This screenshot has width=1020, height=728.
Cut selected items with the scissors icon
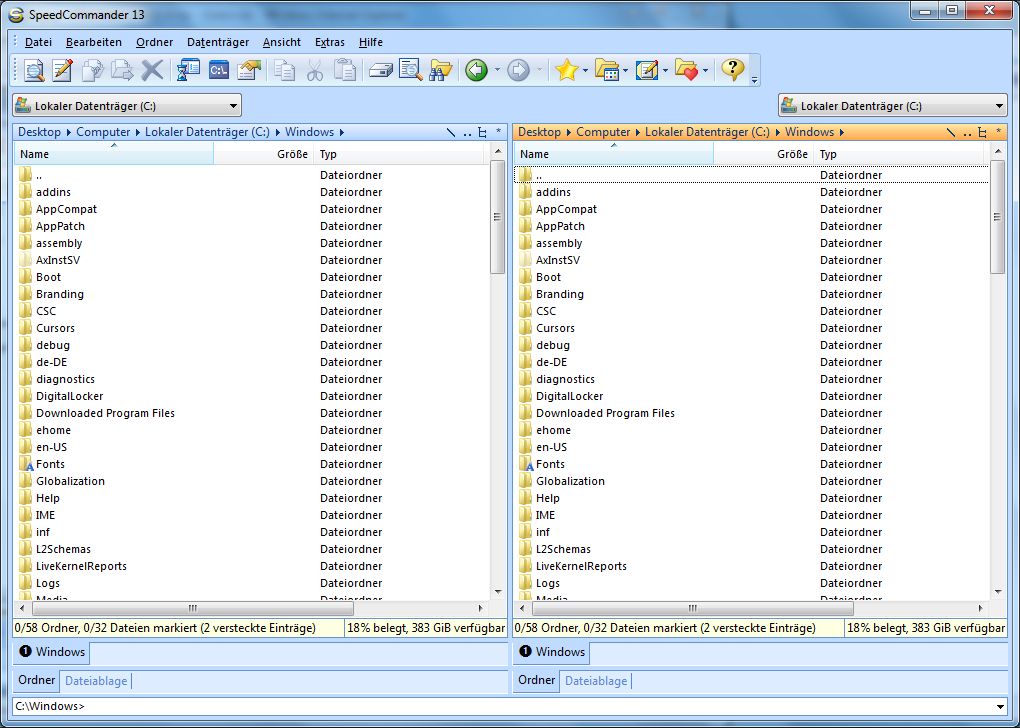coord(316,70)
